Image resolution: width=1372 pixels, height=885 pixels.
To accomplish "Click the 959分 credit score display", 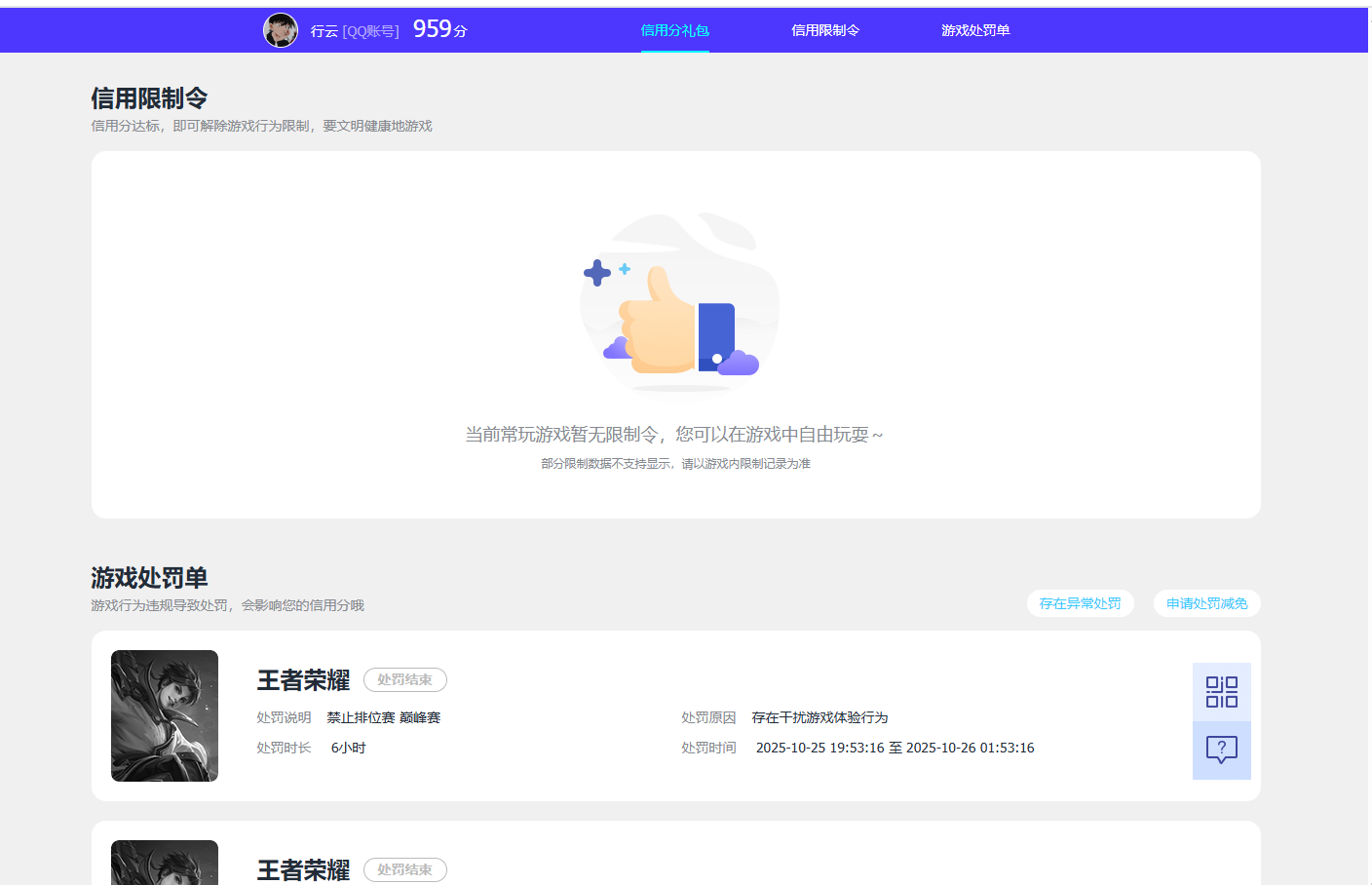I will click(438, 28).
